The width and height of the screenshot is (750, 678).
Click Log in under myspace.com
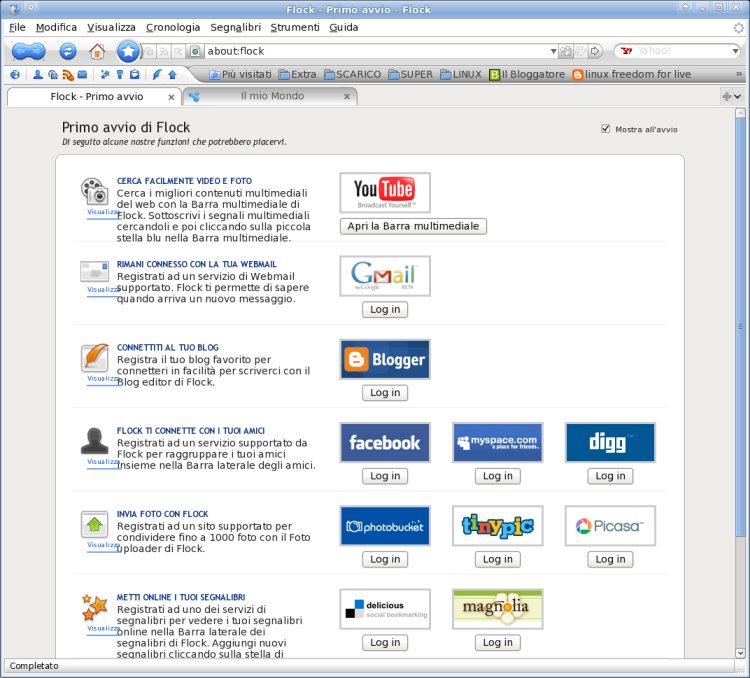(x=497, y=476)
